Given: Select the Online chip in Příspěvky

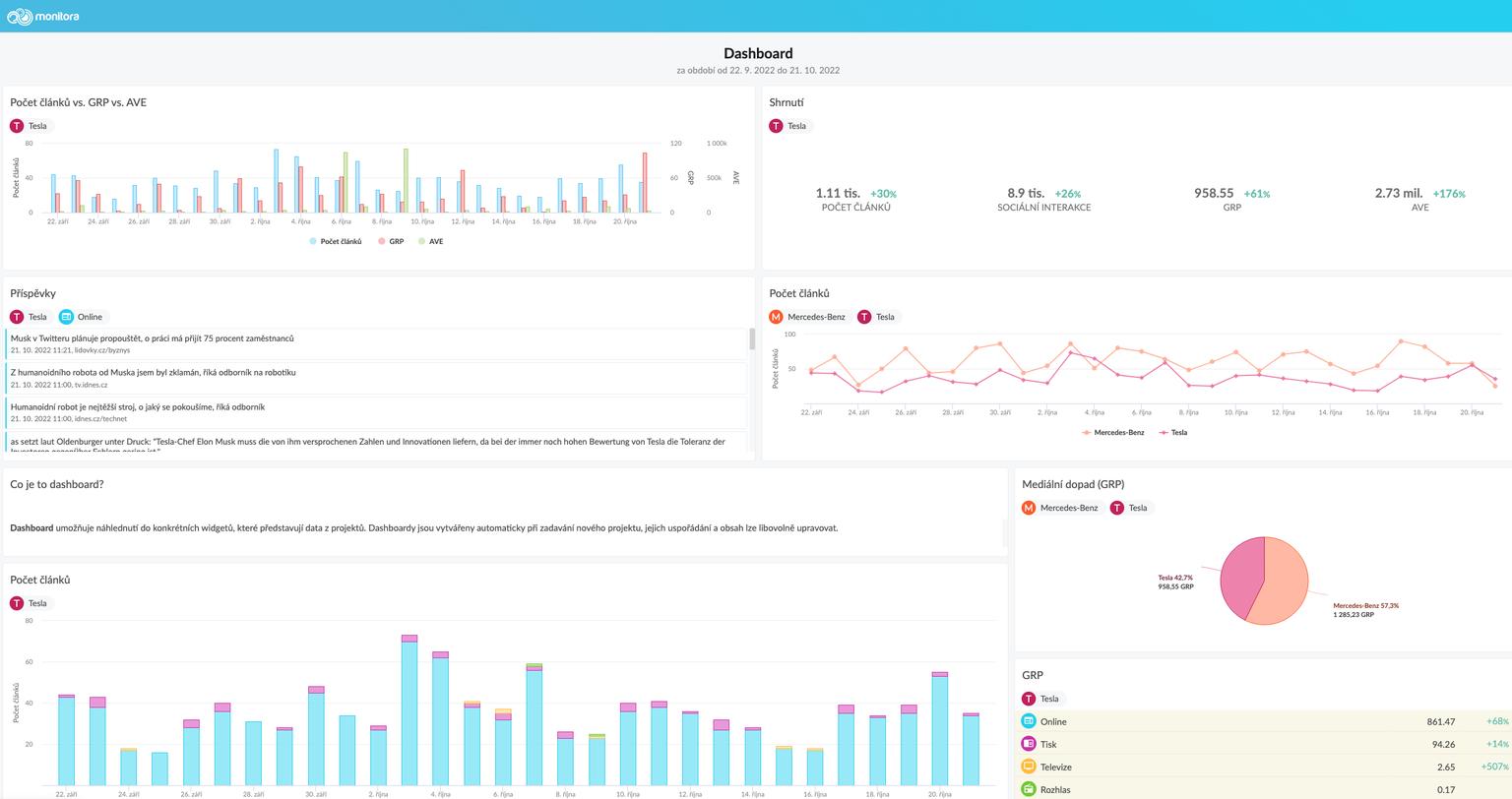Looking at the screenshot, I should pos(82,317).
